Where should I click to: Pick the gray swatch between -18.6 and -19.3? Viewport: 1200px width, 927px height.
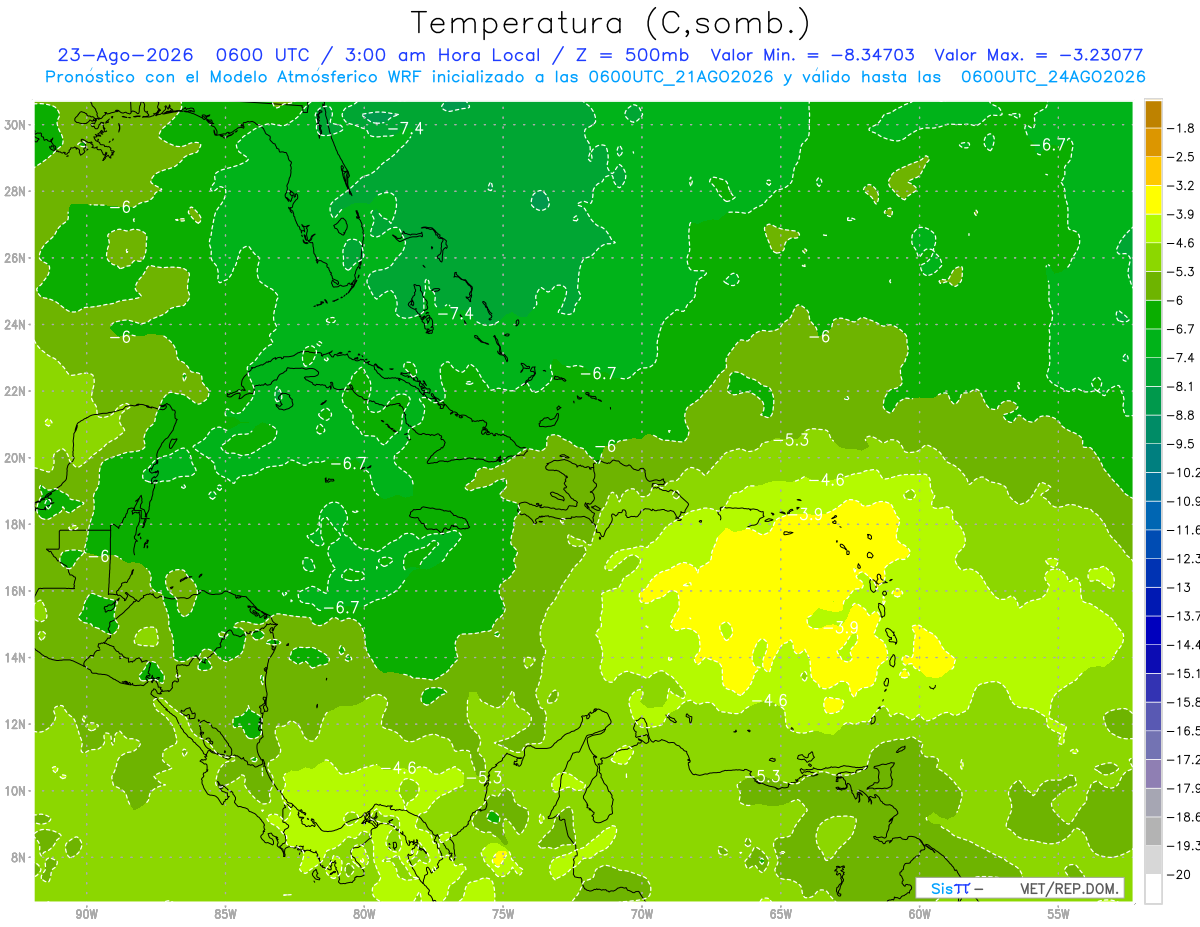(x=1153, y=831)
